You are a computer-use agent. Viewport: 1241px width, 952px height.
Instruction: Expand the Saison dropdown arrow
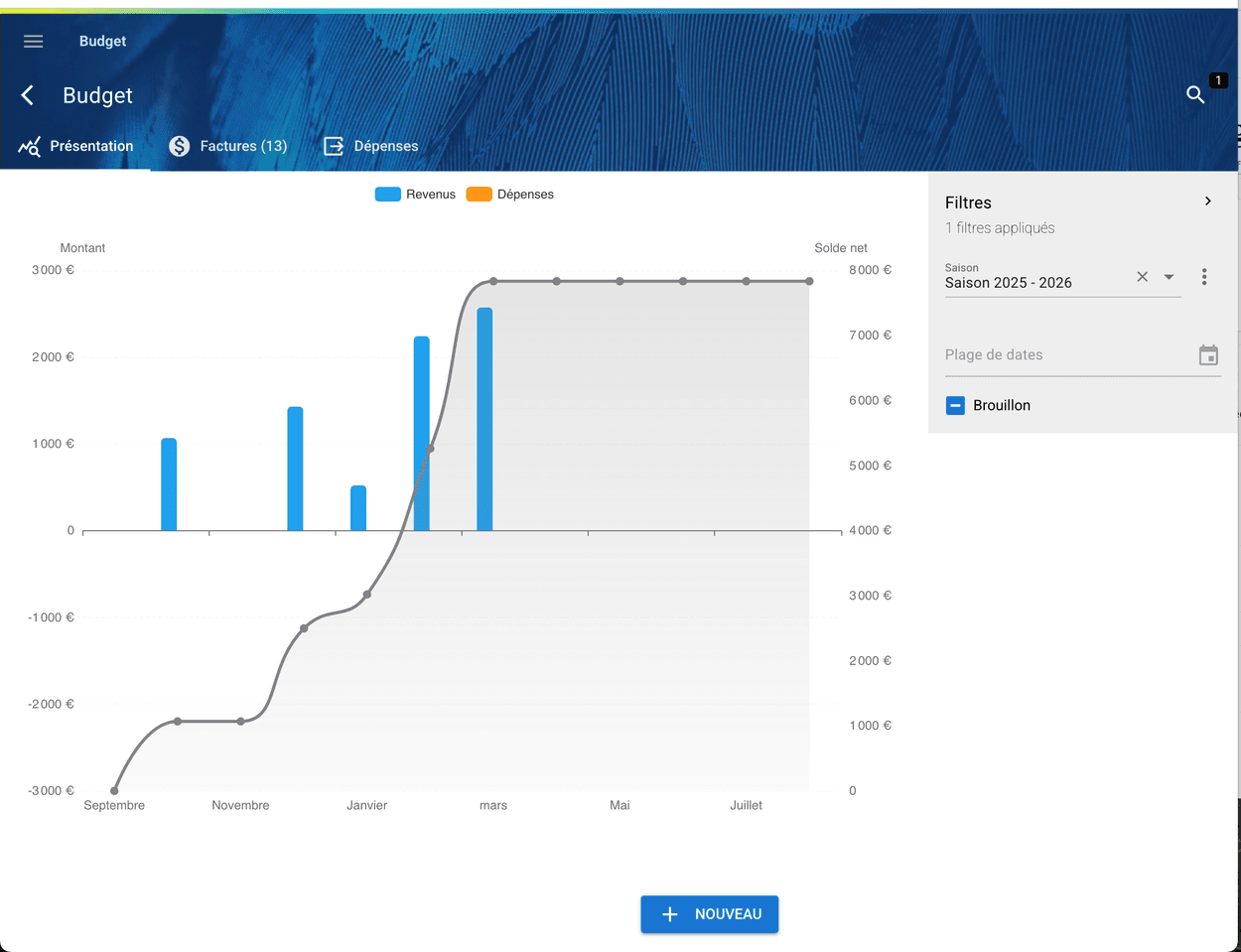click(x=1169, y=277)
